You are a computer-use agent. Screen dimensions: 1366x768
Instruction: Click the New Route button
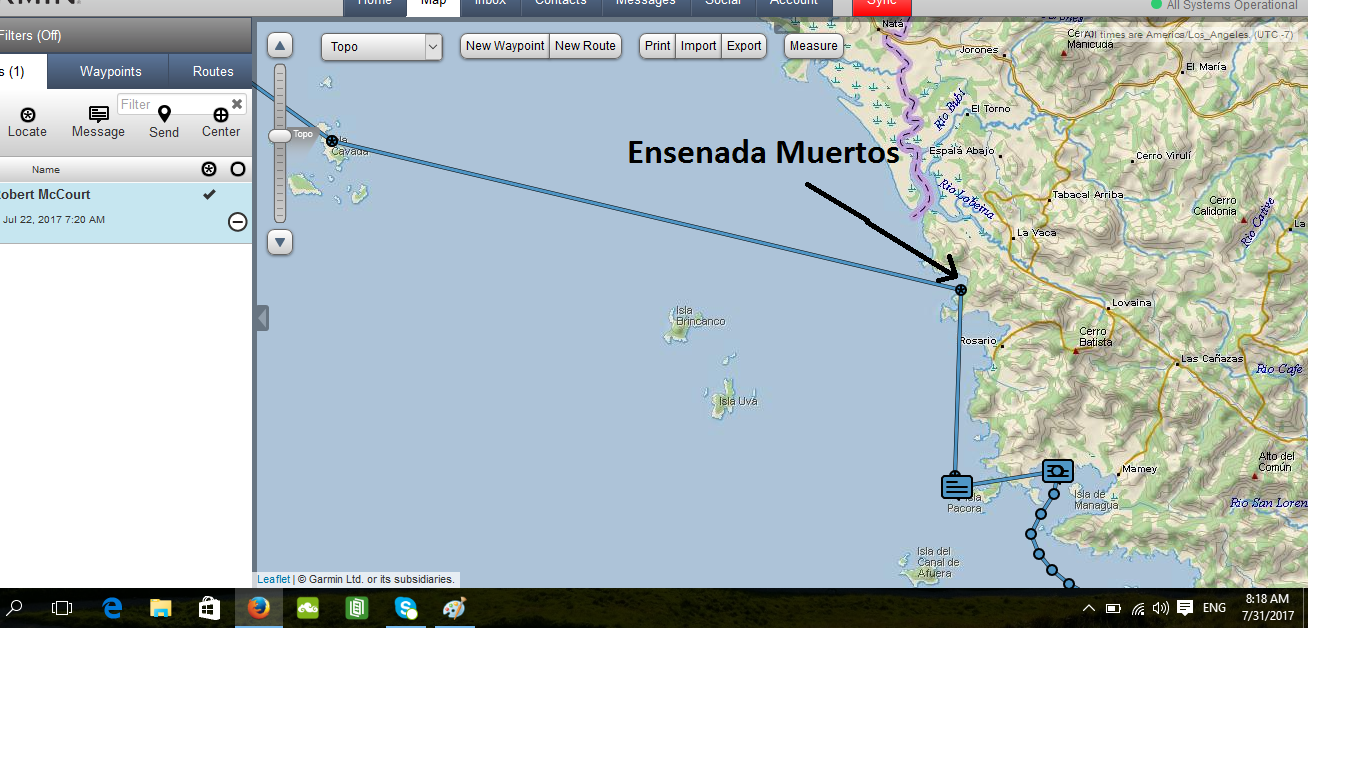[585, 46]
